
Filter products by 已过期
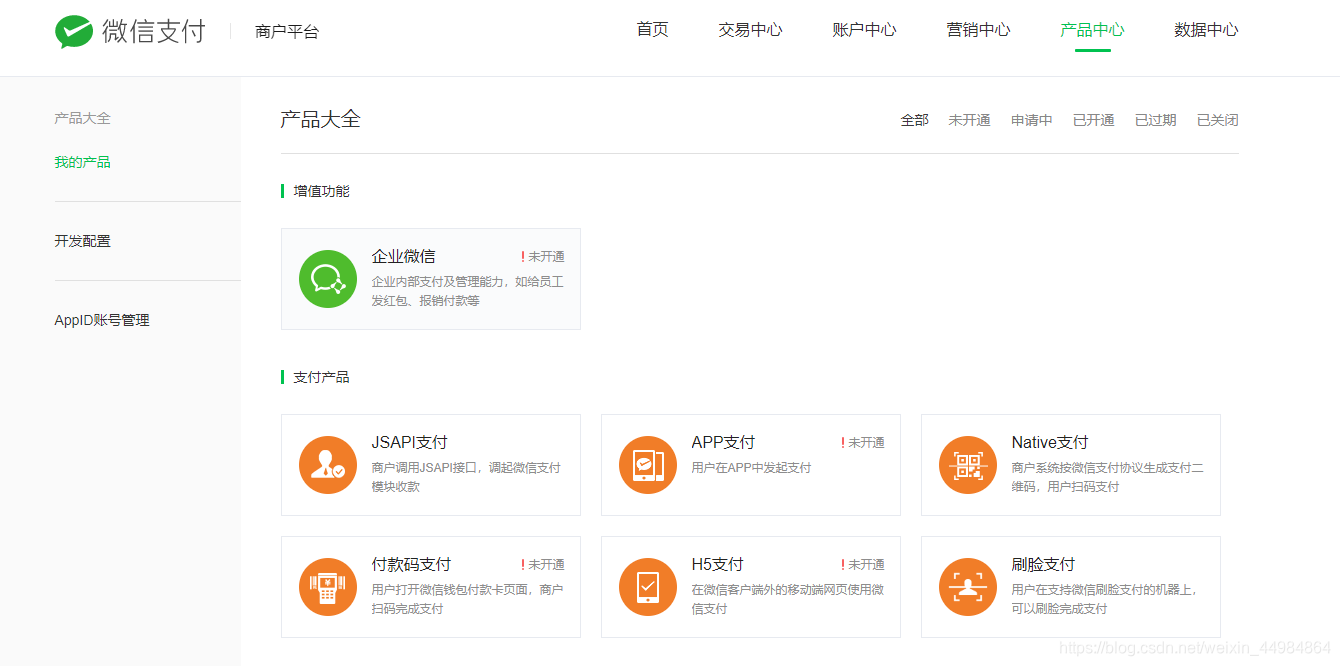[1155, 120]
